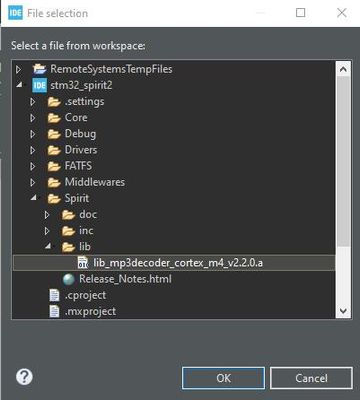360x400 pixels.
Task: Collapse the Spirit folder
Action: click(34, 198)
